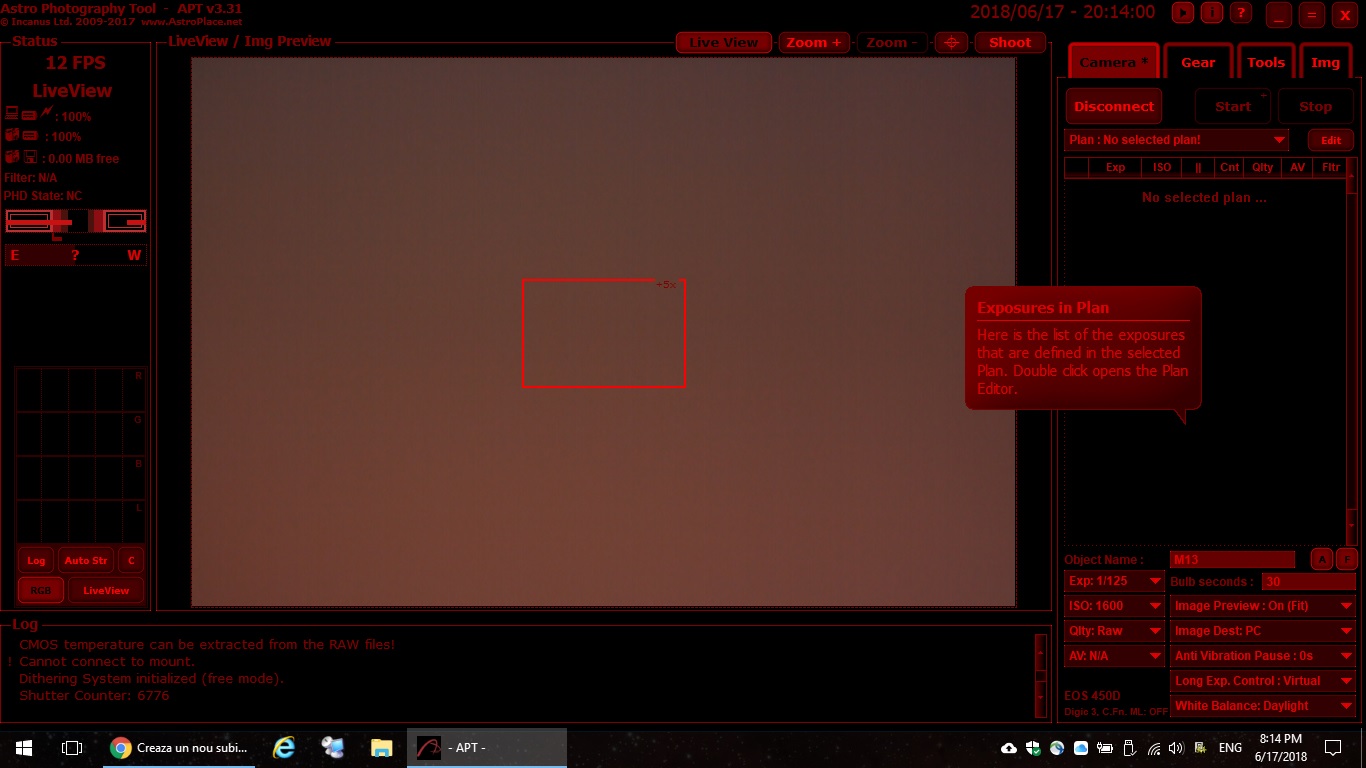Toggle Auto Str stretch button

[86, 561]
